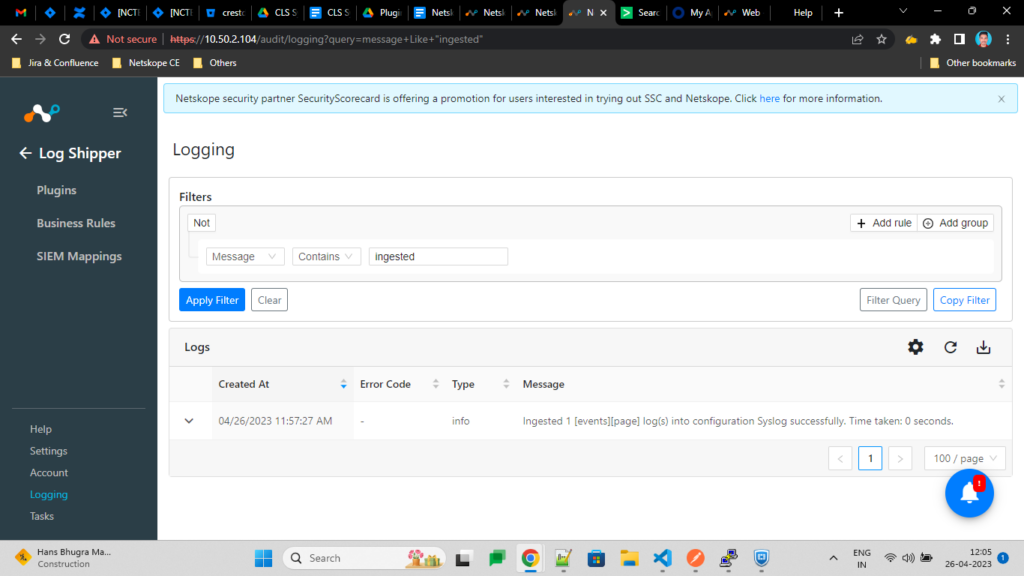Open the Contains operator dropdown
1024x576 pixels.
click(x=326, y=257)
